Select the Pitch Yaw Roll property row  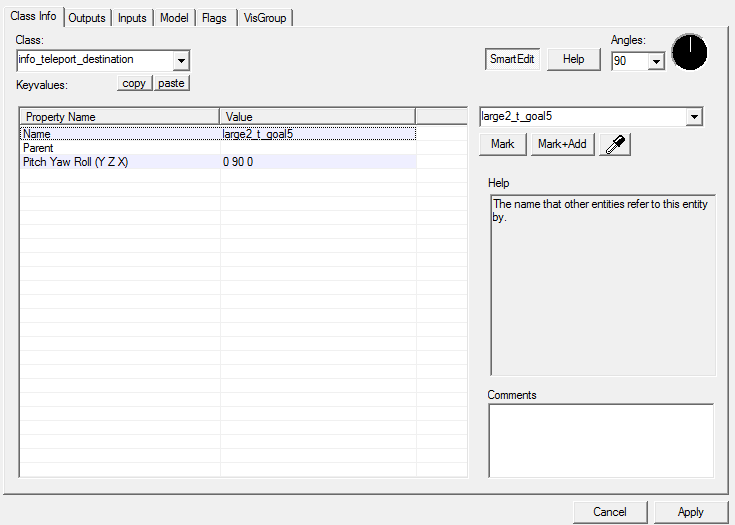tap(218, 162)
